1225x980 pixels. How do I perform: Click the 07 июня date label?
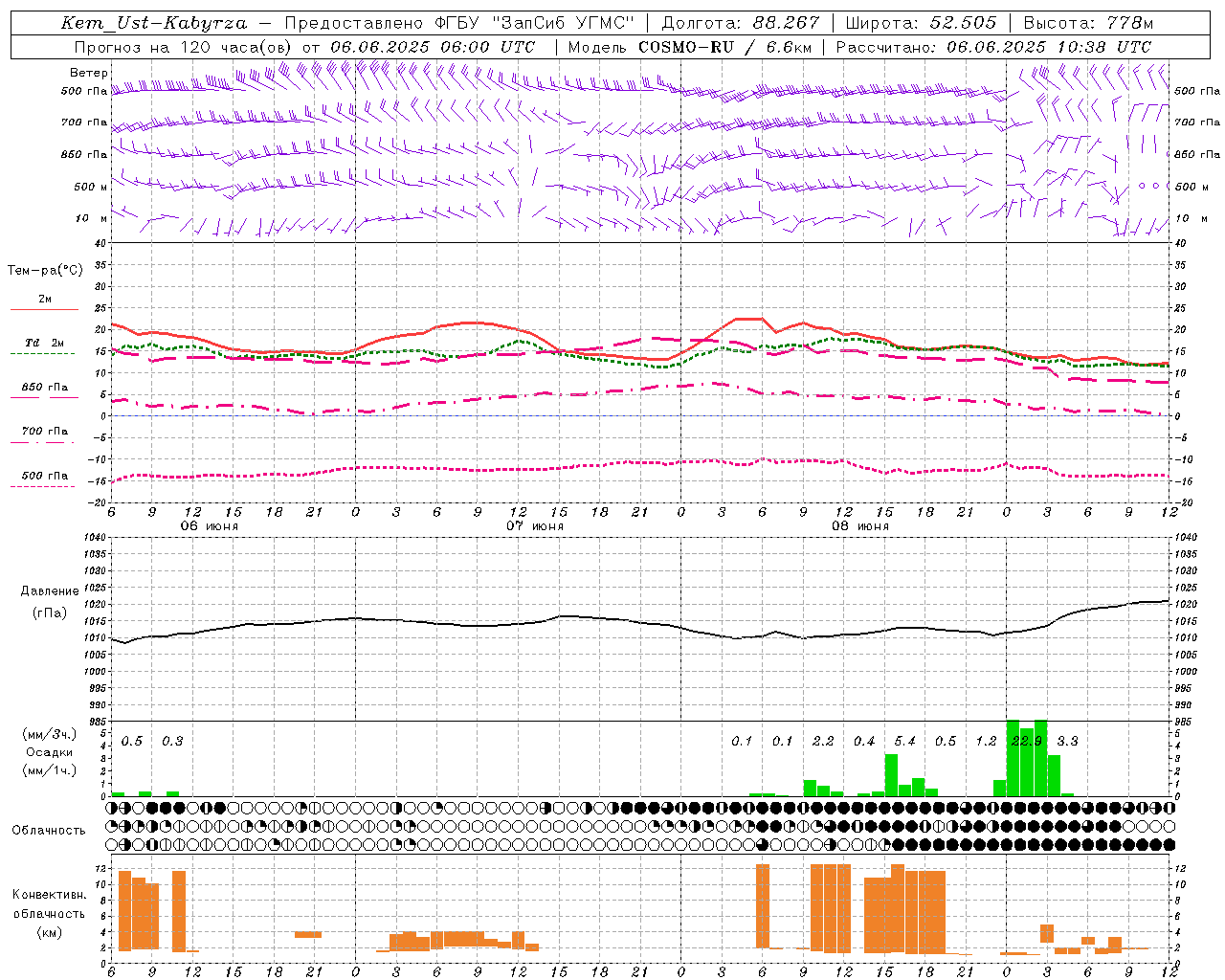coord(535,526)
